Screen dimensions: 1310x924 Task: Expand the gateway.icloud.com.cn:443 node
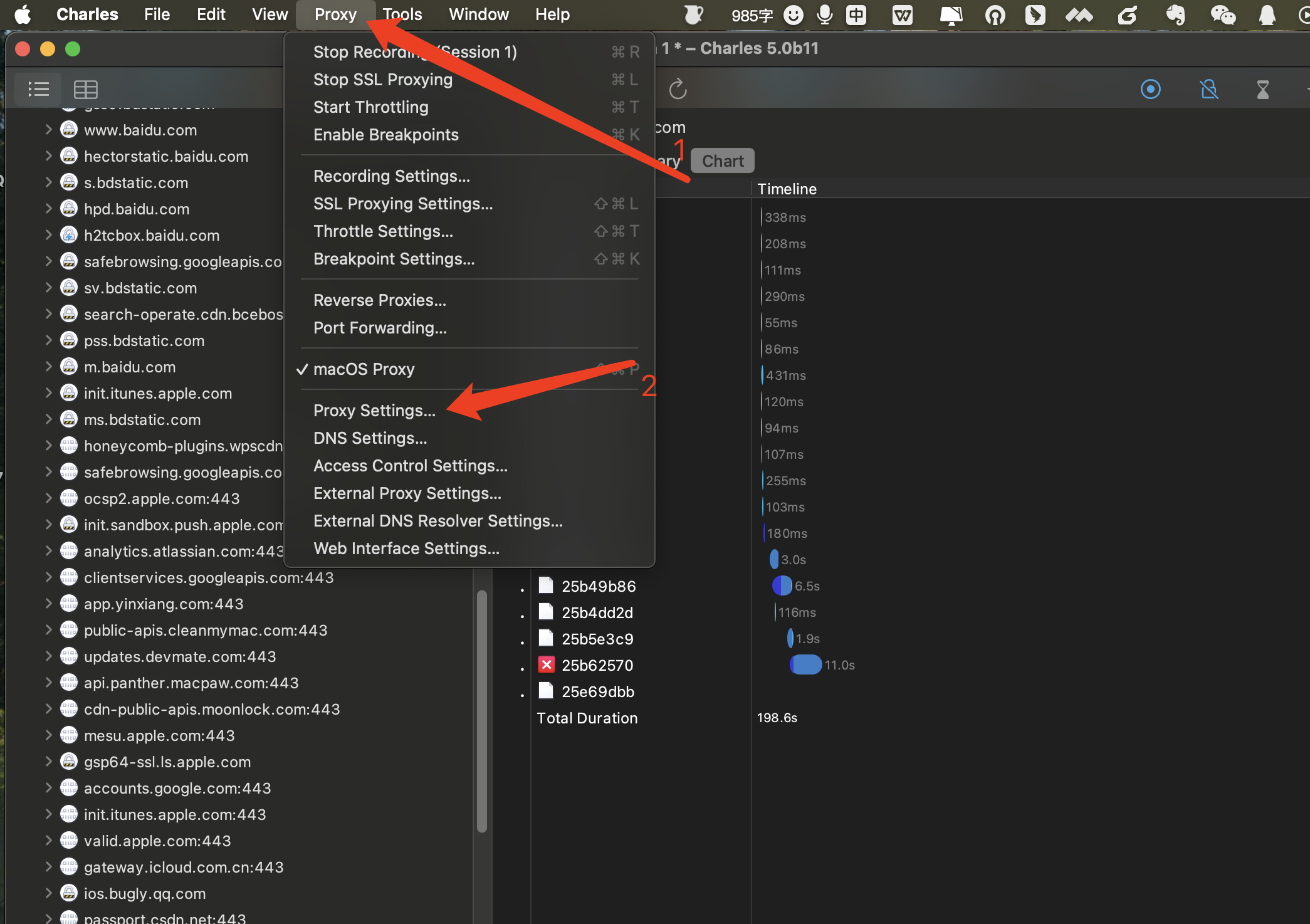point(48,867)
